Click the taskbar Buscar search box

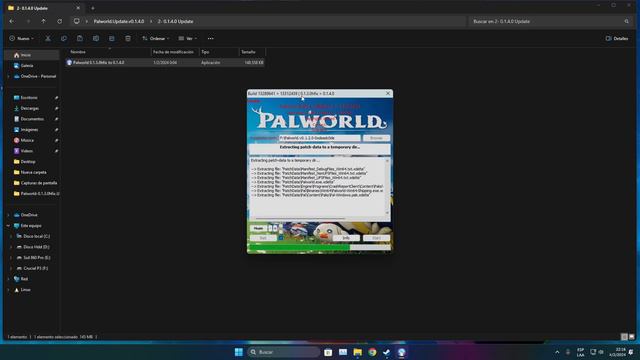point(284,352)
